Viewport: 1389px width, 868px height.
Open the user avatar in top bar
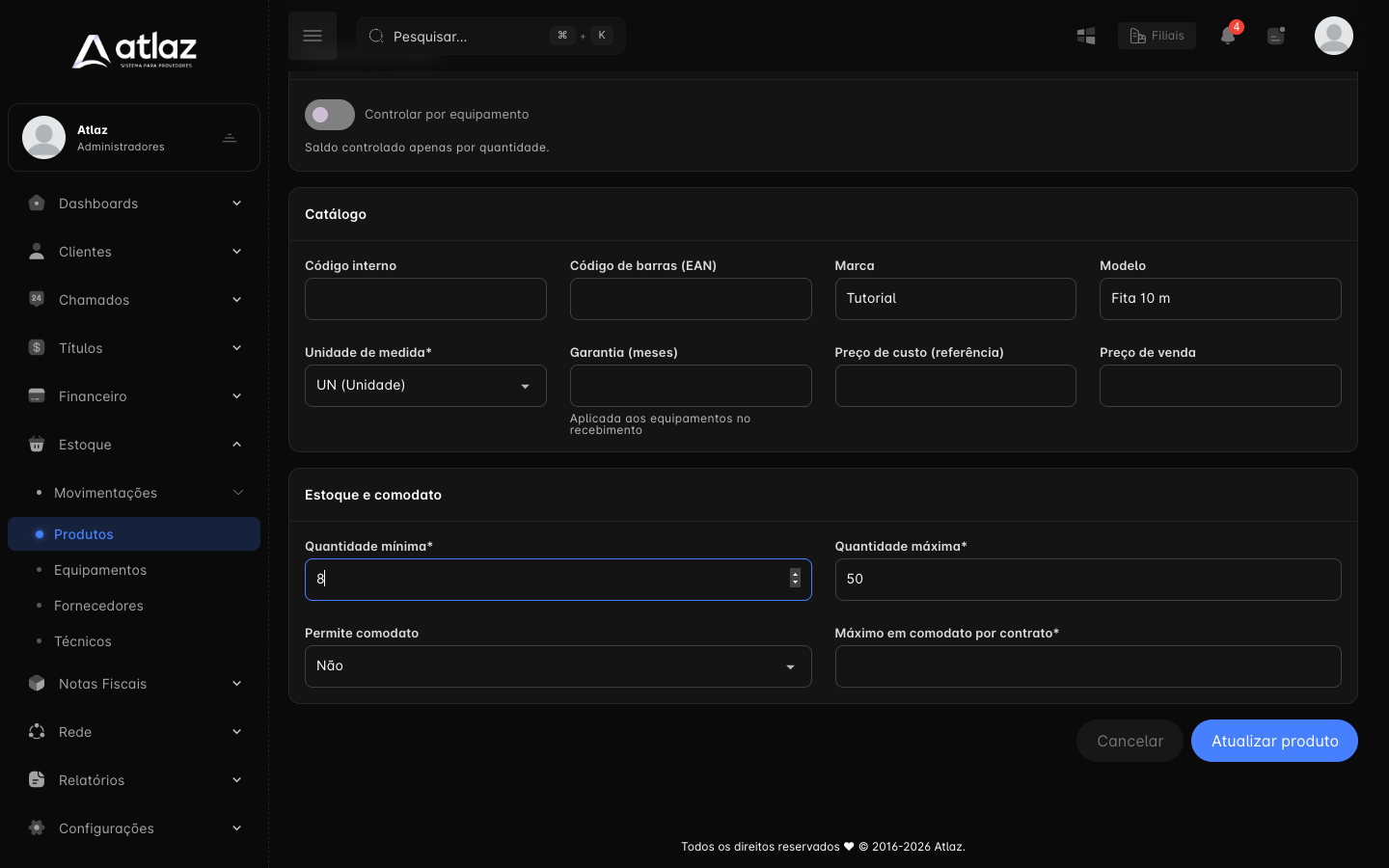click(x=1334, y=36)
